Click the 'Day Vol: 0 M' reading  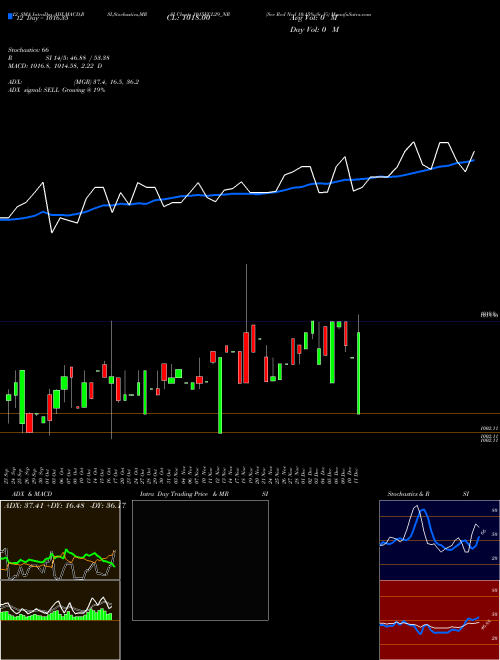tap(314, 30)
